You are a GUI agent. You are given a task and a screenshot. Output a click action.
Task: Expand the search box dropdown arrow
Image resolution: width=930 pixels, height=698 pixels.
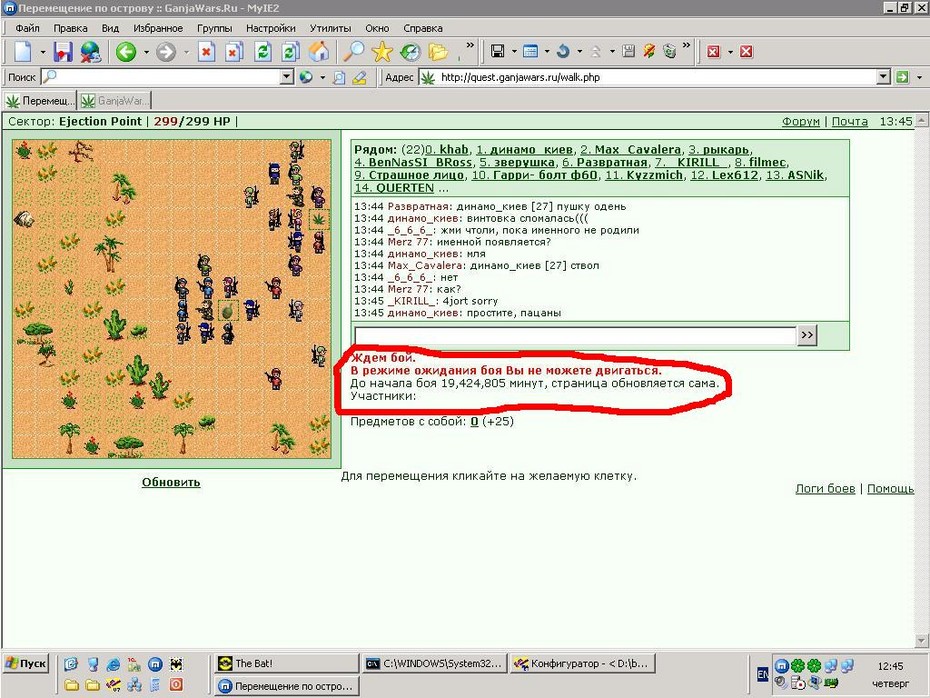287,77
